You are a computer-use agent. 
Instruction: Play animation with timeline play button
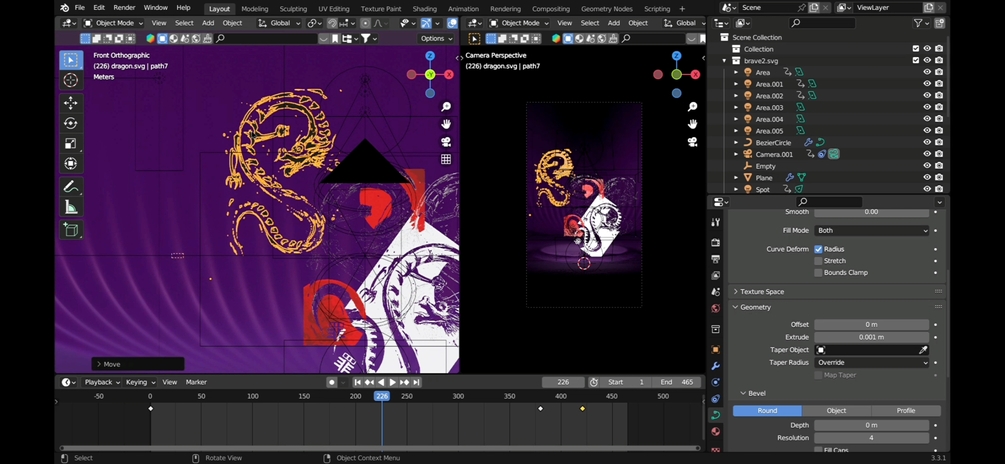point(393,382)
